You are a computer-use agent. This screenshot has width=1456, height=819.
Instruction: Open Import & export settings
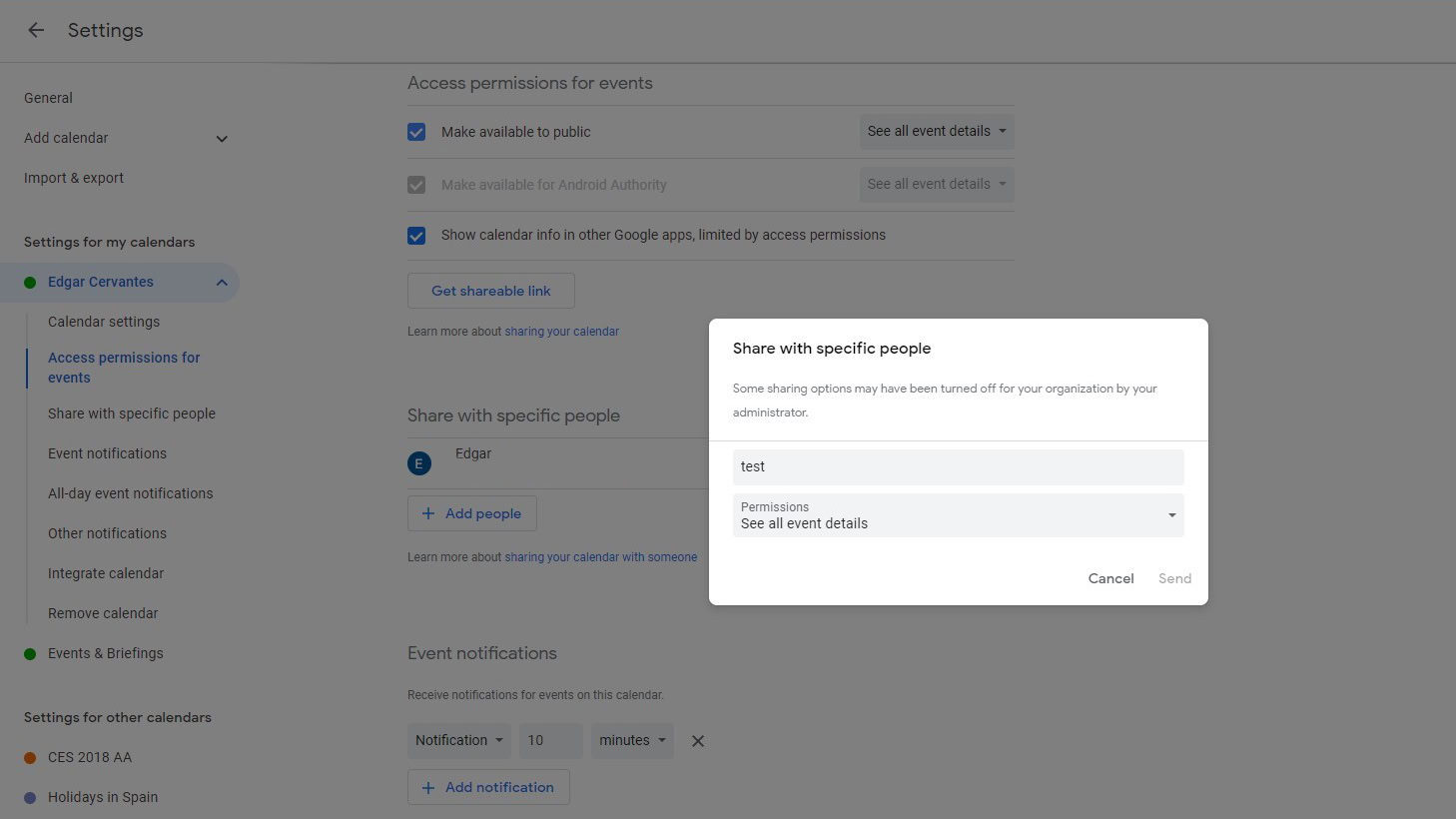[x=73, y=177]
